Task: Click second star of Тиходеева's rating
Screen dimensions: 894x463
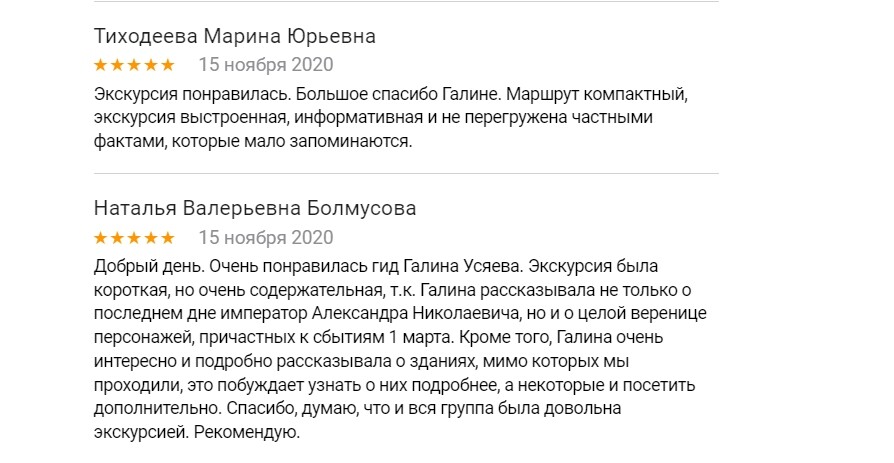Action: pos(117,66)
